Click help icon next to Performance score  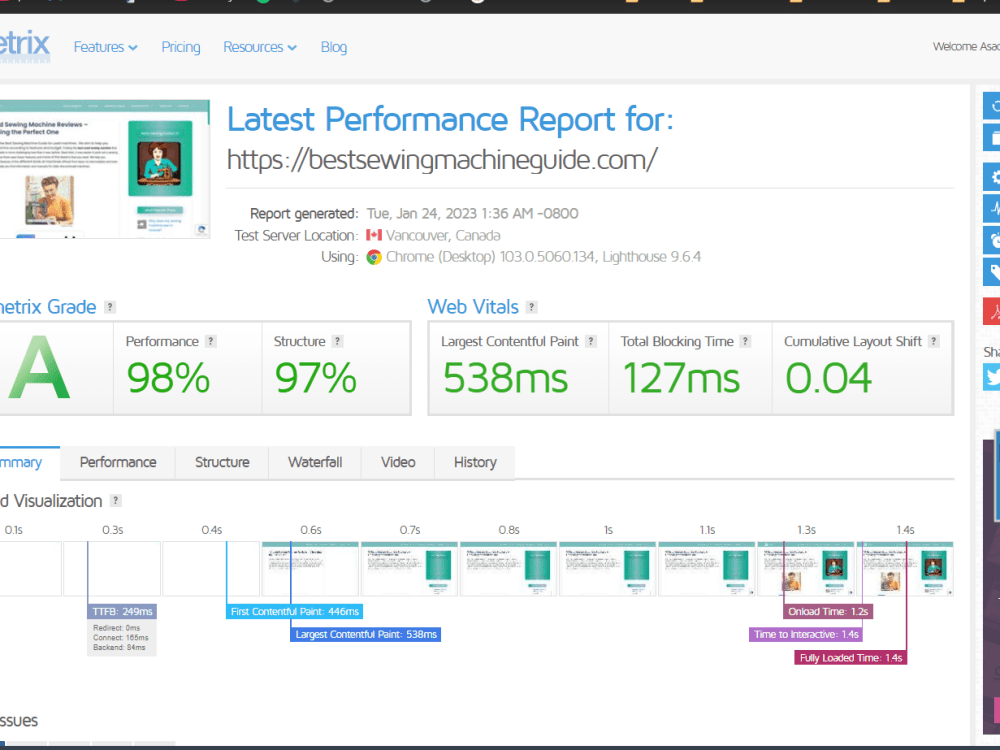pyautogui.click(x=210, y=341)
